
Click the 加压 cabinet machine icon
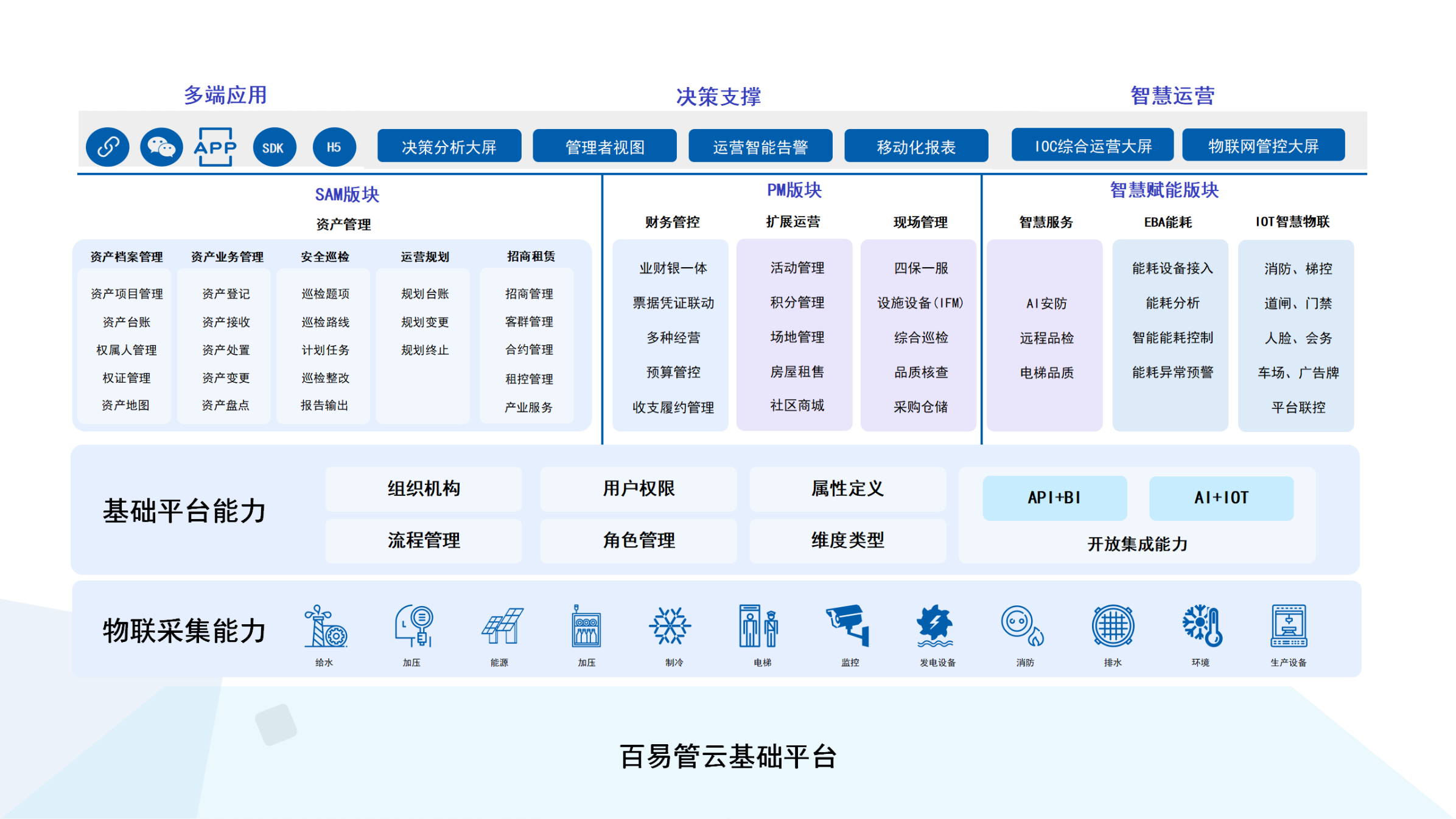coord(586,626)
